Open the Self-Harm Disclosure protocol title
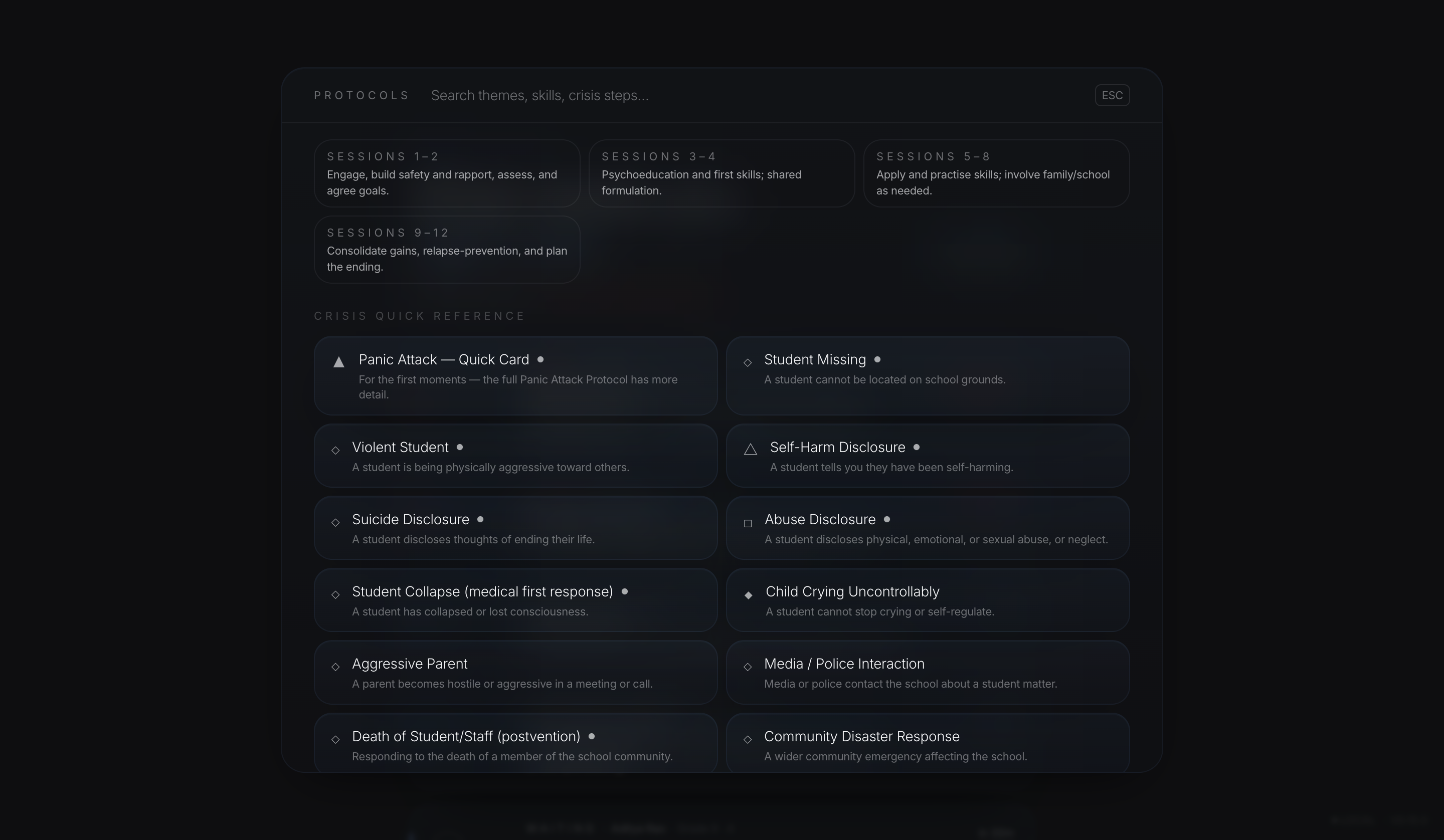 click(837, 447)
